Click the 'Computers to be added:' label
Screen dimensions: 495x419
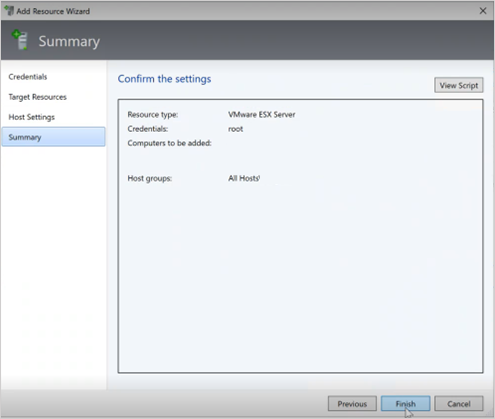click(x=169, y=143)
